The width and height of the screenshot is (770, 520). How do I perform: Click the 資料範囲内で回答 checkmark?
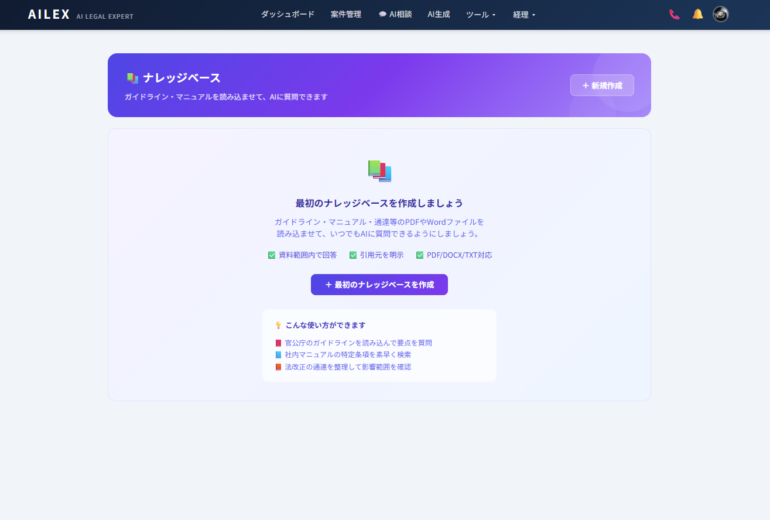[x=271, y=255]
